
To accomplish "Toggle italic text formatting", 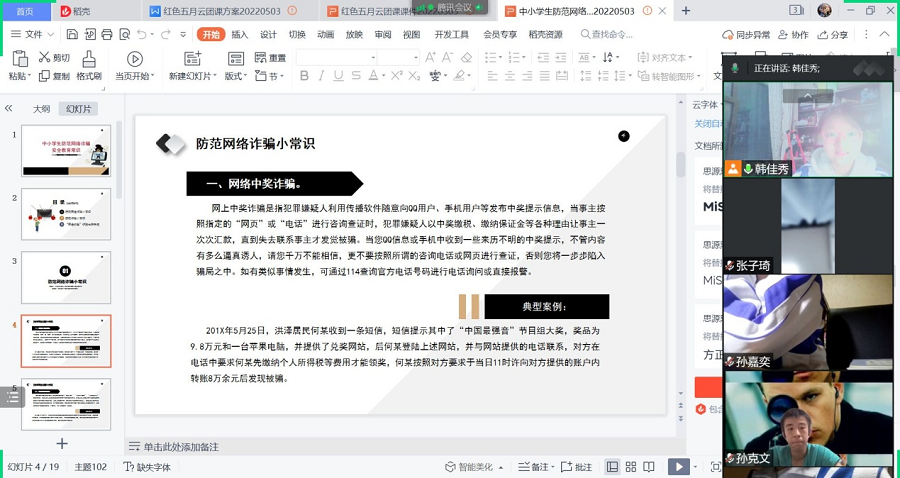I will pyautogui.click(x=321, y=76).
